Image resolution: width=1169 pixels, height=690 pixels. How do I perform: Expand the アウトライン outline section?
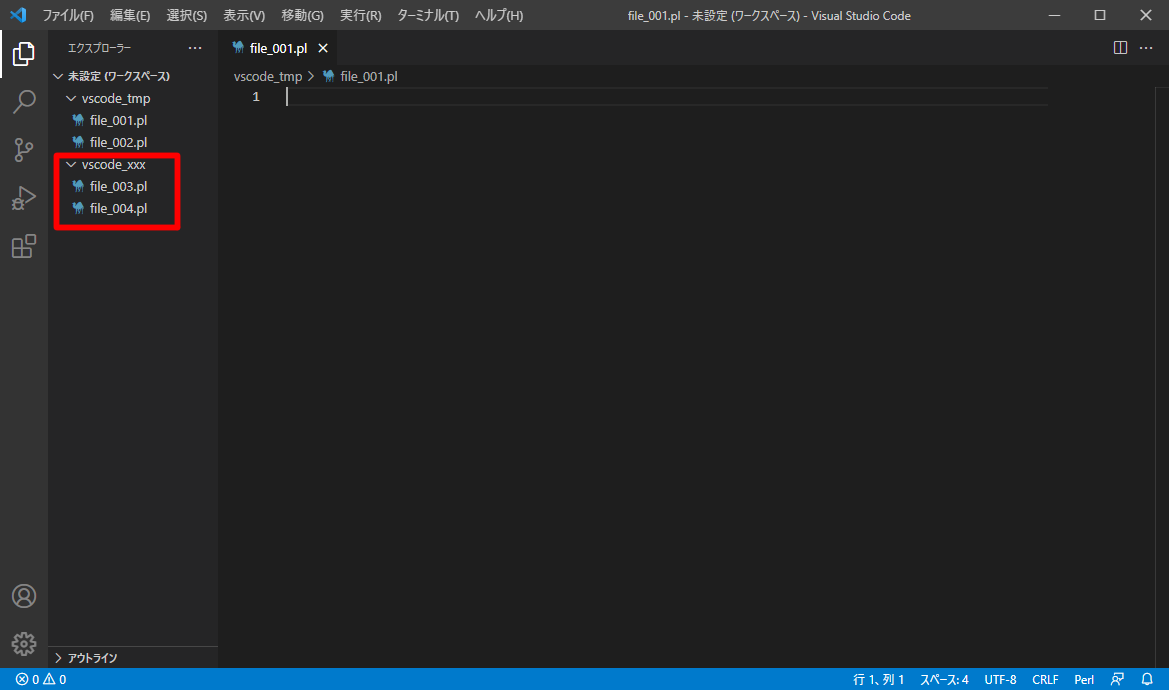point(133,658)
